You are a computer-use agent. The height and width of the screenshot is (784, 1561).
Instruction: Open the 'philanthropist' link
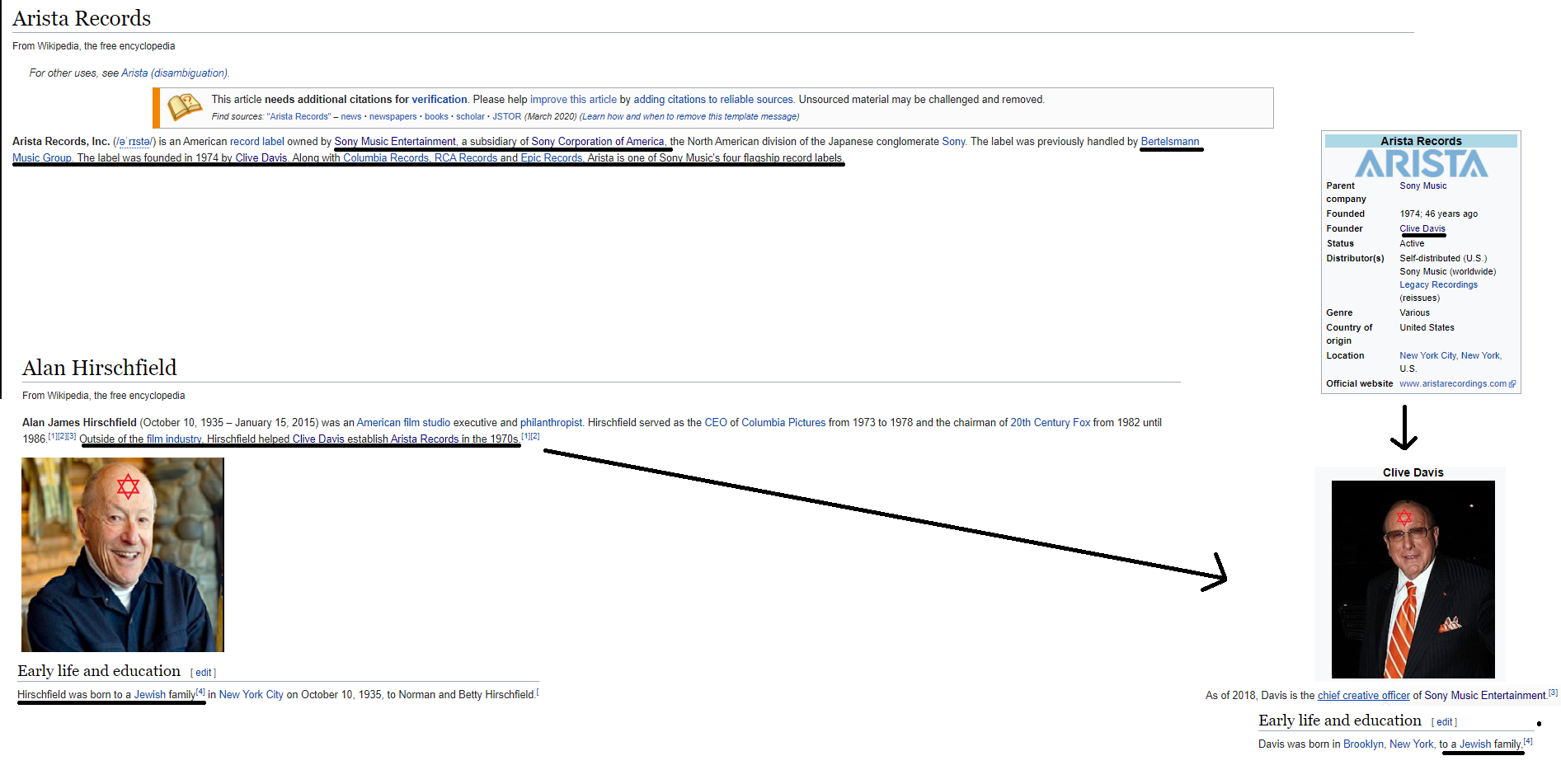tap(551, 423)
